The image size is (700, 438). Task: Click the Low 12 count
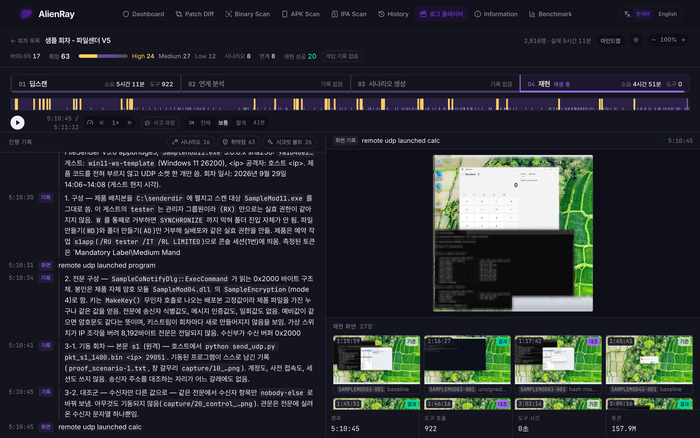[x=205, y=56]
